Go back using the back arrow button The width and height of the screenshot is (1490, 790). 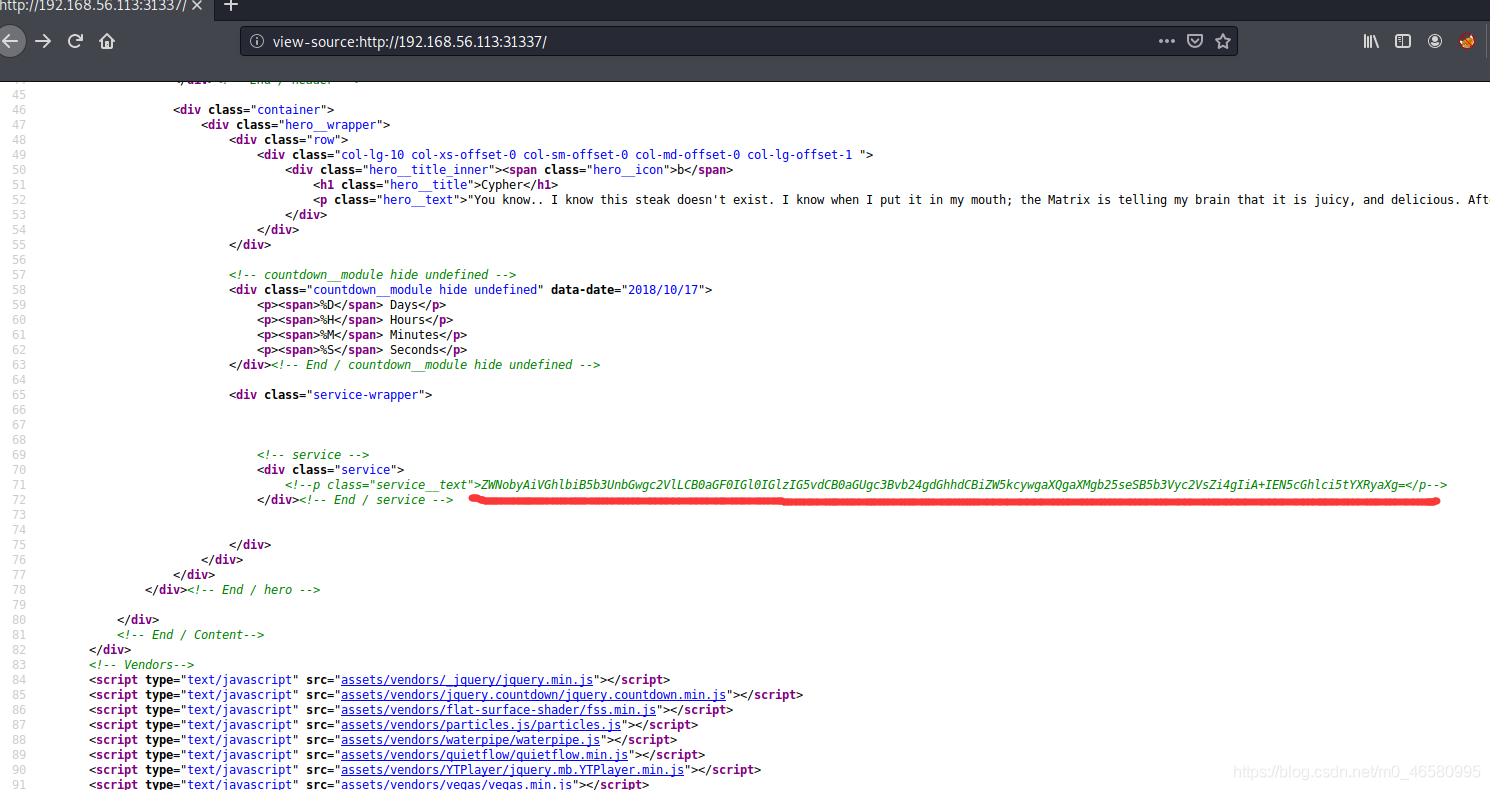tap(10, 41)
